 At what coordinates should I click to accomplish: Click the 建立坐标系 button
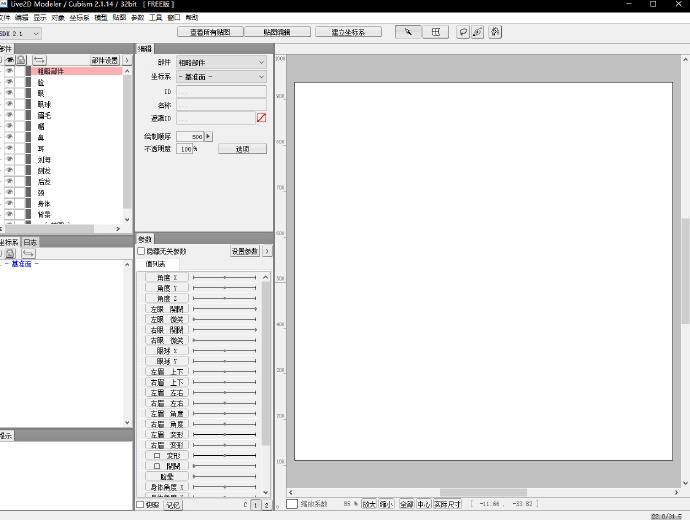coord(349,32)
